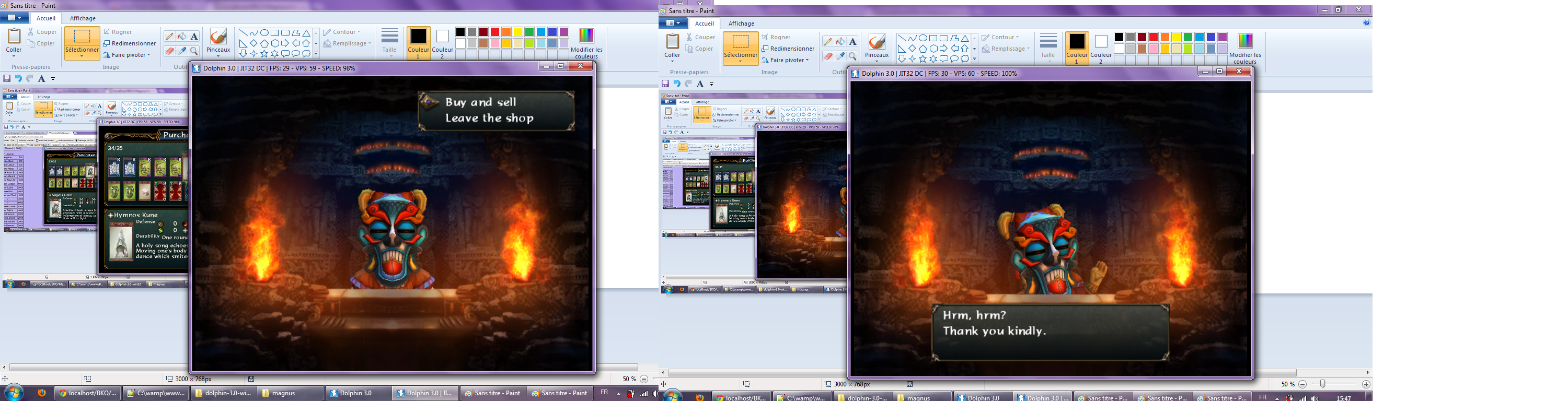
Task: Select the Pencil tool in right Paint window
Action: 828,42
